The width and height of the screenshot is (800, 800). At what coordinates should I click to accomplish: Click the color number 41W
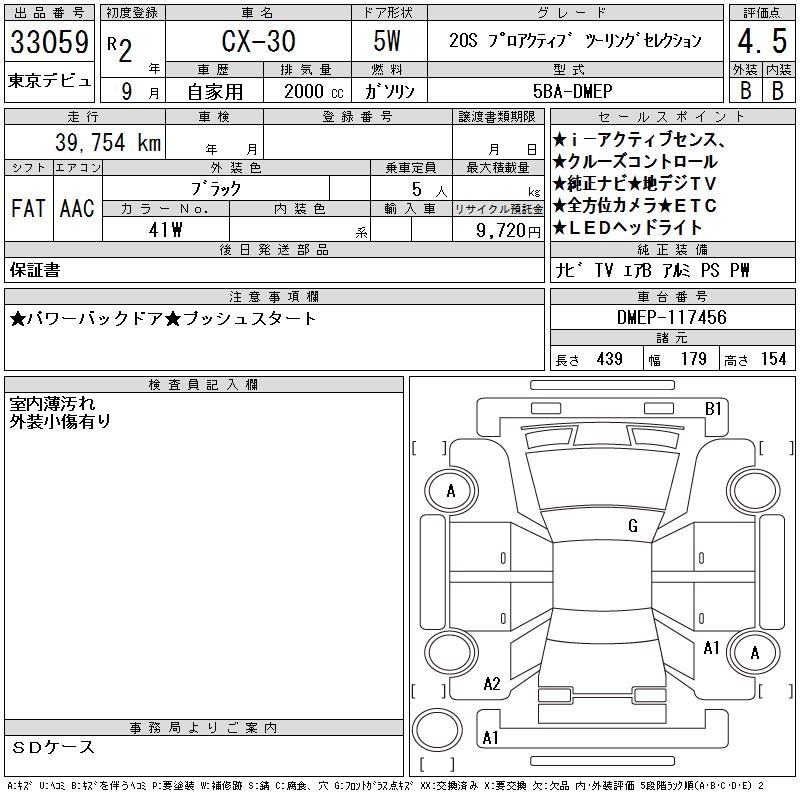(x=165, y=230)
